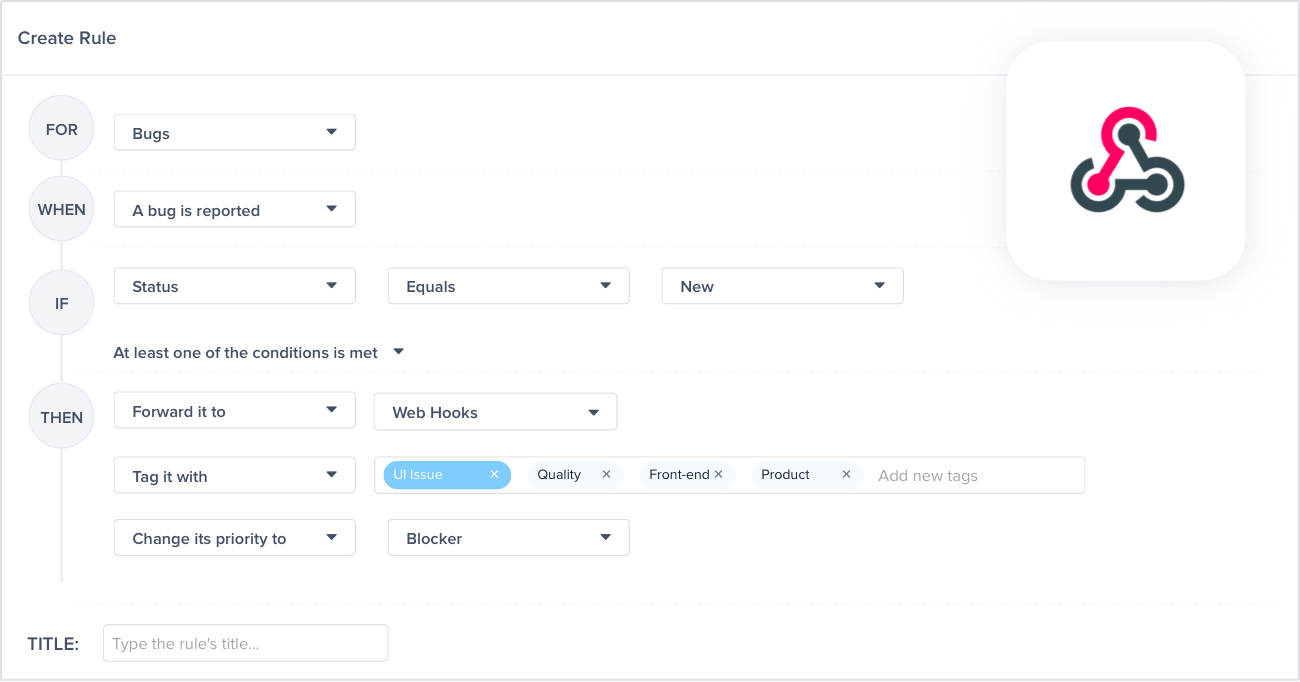The height and width of the screenshot is (682, 1300).
Task: Select the THEN step circle
Action: (61, 415)
